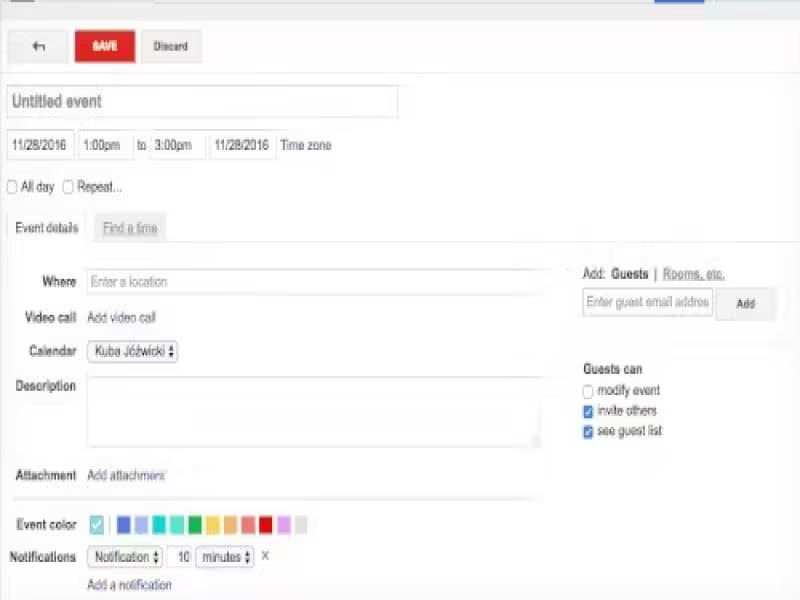This screenshot has height=600, width=800.
Task: Switch to the Find a time tab
Action: (130, 228)
